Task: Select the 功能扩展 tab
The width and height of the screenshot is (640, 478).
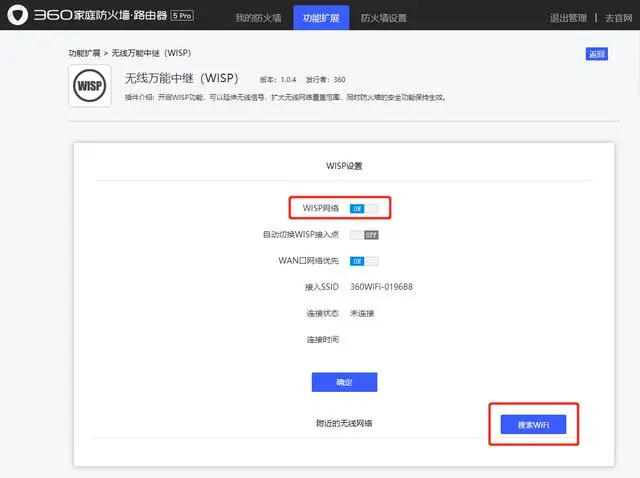Action: (320, 18)
